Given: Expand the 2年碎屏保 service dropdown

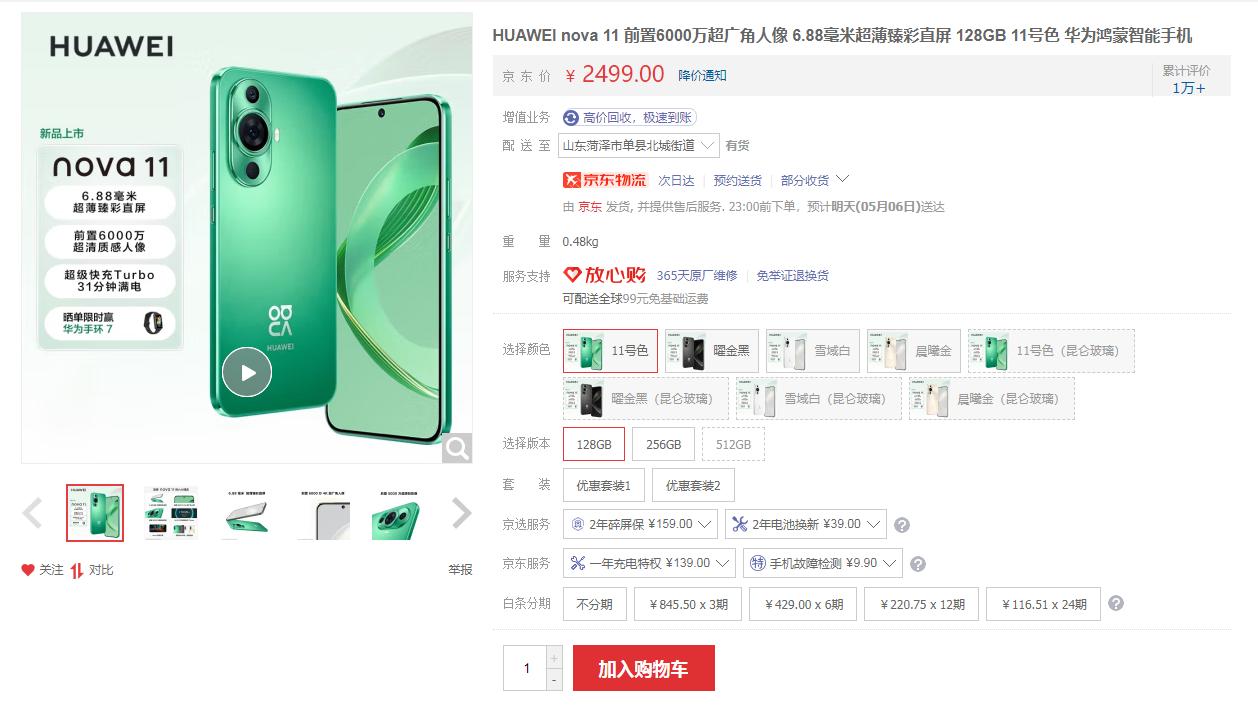Looking at the screenshot, I should coord(640,524).
